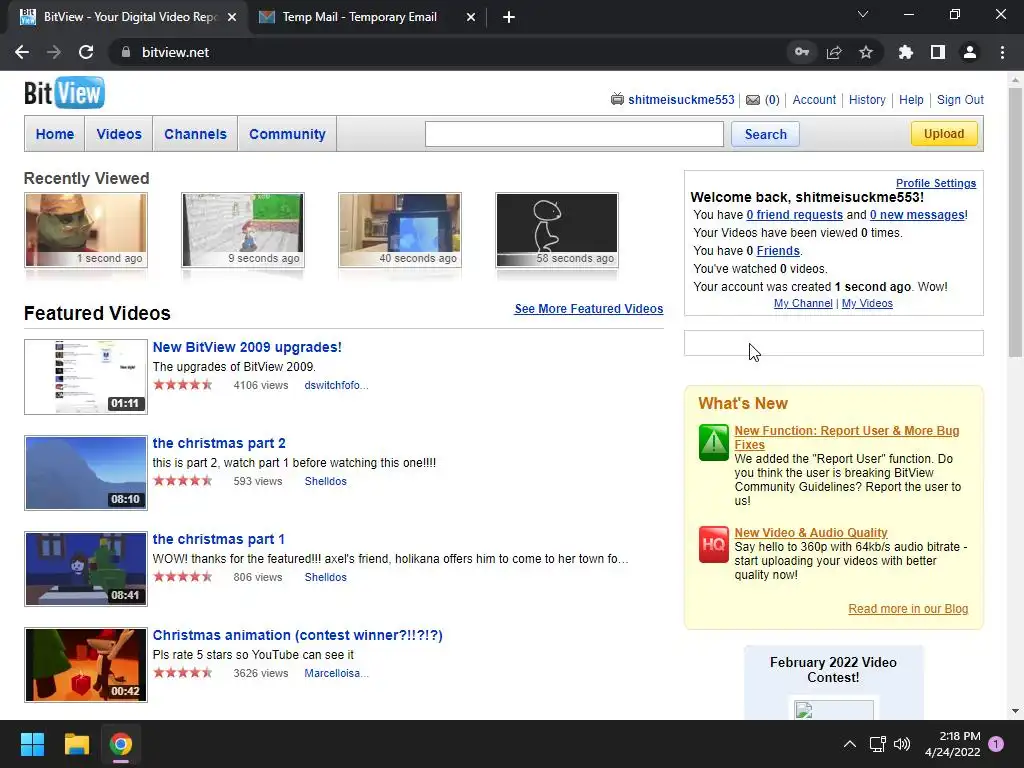Open the Channels menu item
1024x768 pixels.
coord(195,134)
